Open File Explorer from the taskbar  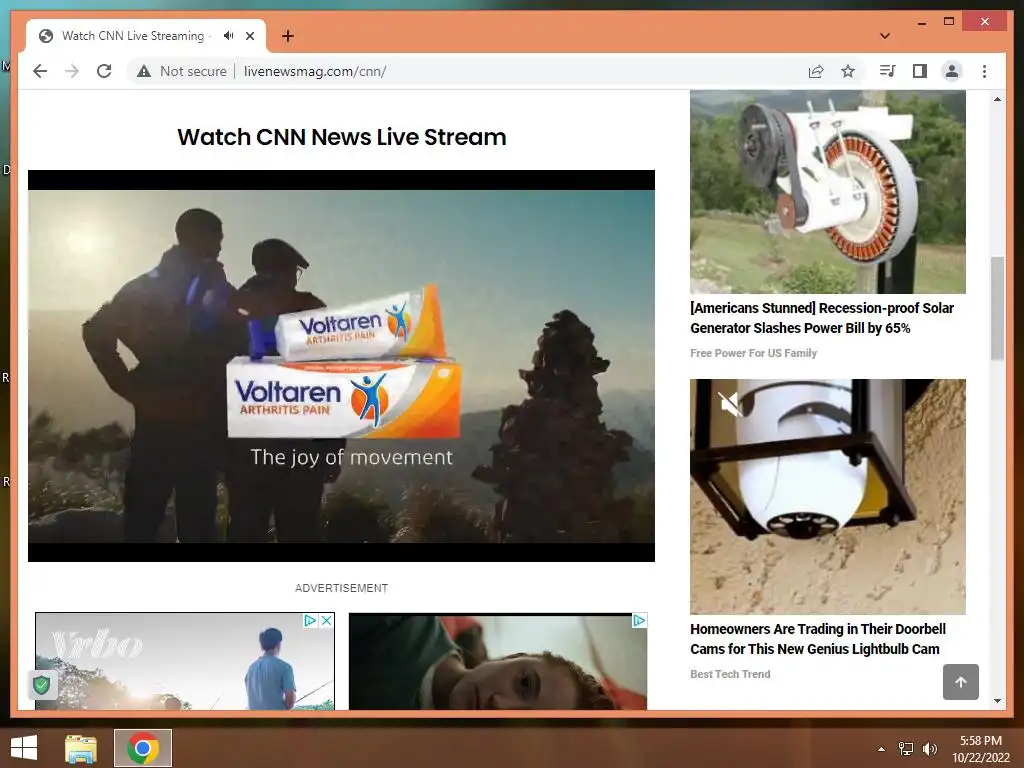click(x=81, y=748)
